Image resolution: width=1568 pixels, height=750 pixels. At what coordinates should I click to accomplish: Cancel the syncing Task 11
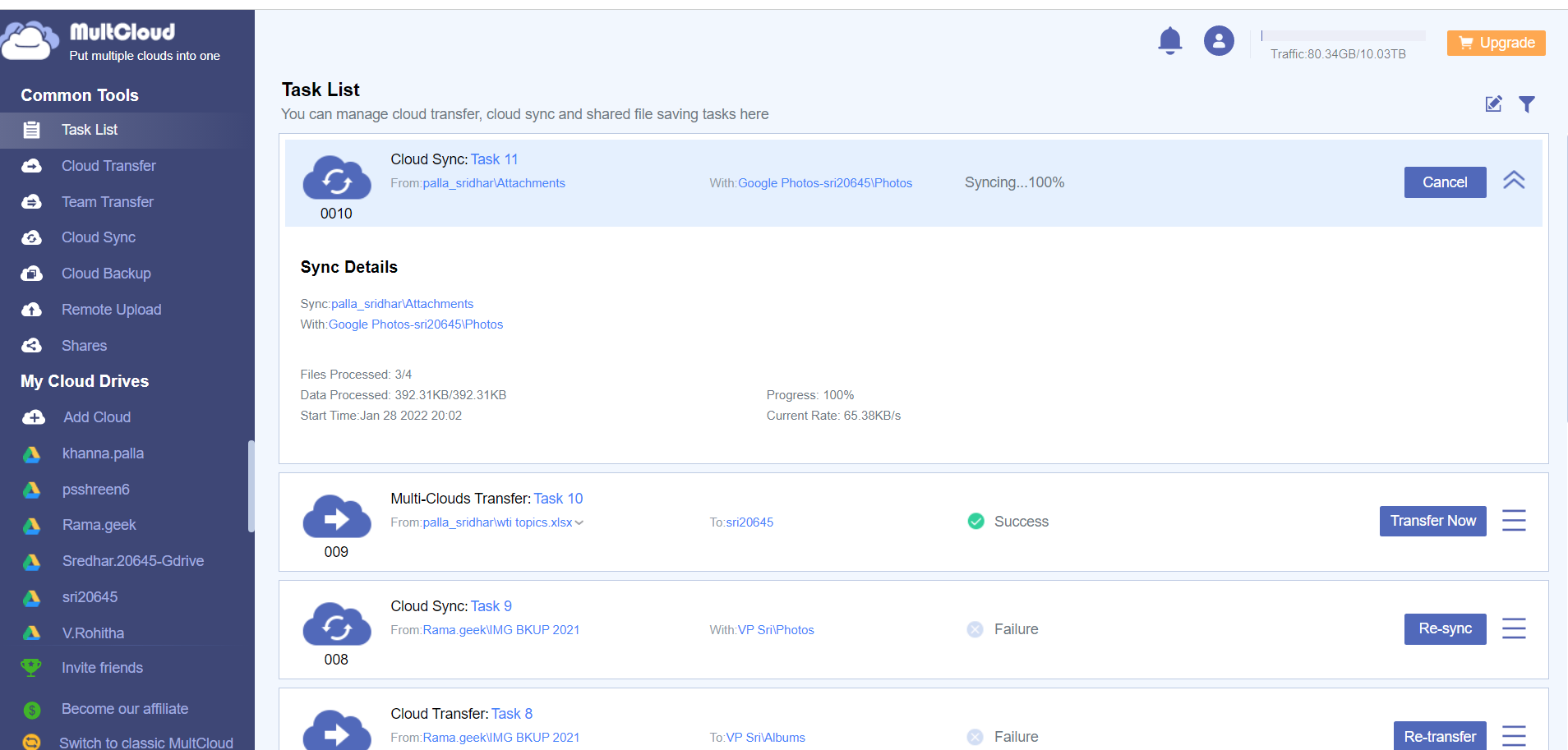tap(1445, 182)
